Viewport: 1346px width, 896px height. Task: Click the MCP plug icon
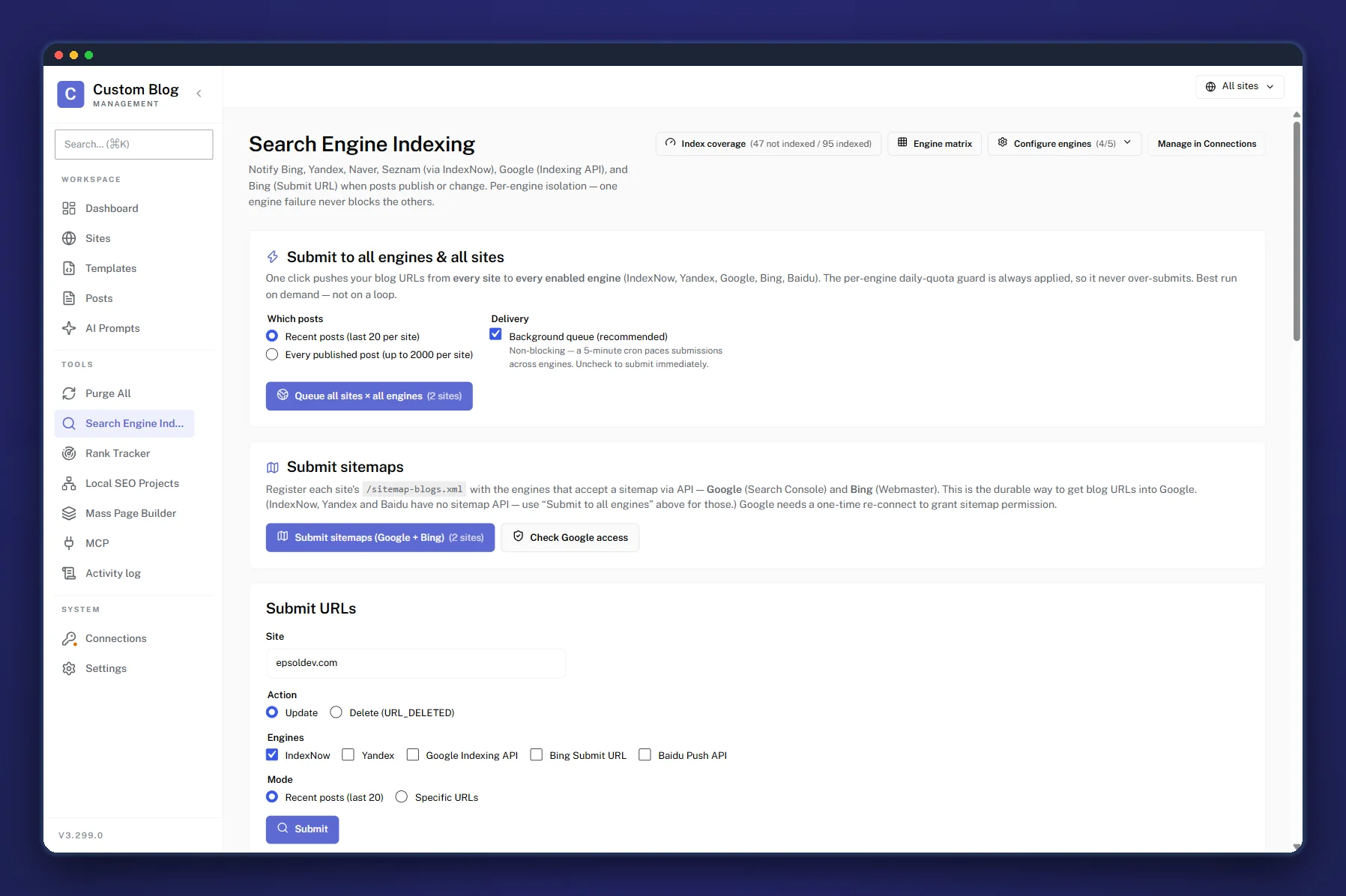point(69,543)
